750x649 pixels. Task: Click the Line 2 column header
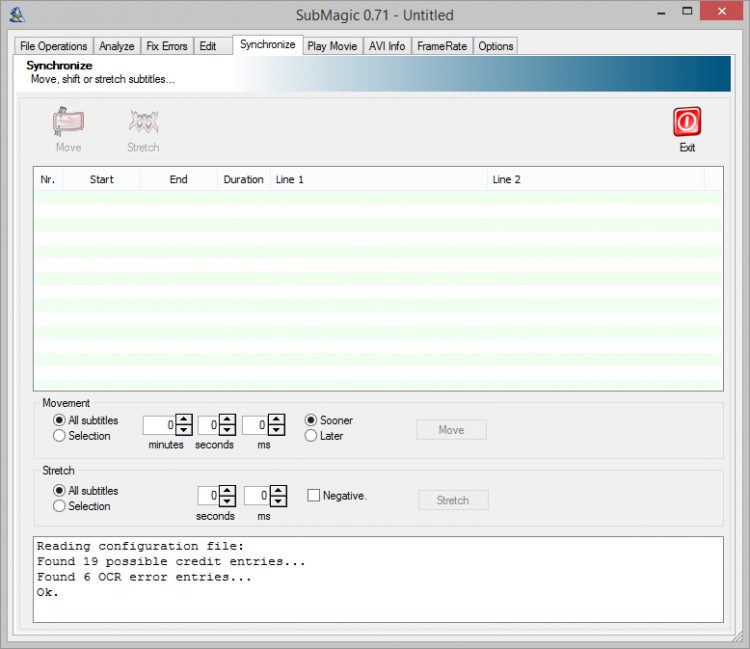(x=596, y=179)
